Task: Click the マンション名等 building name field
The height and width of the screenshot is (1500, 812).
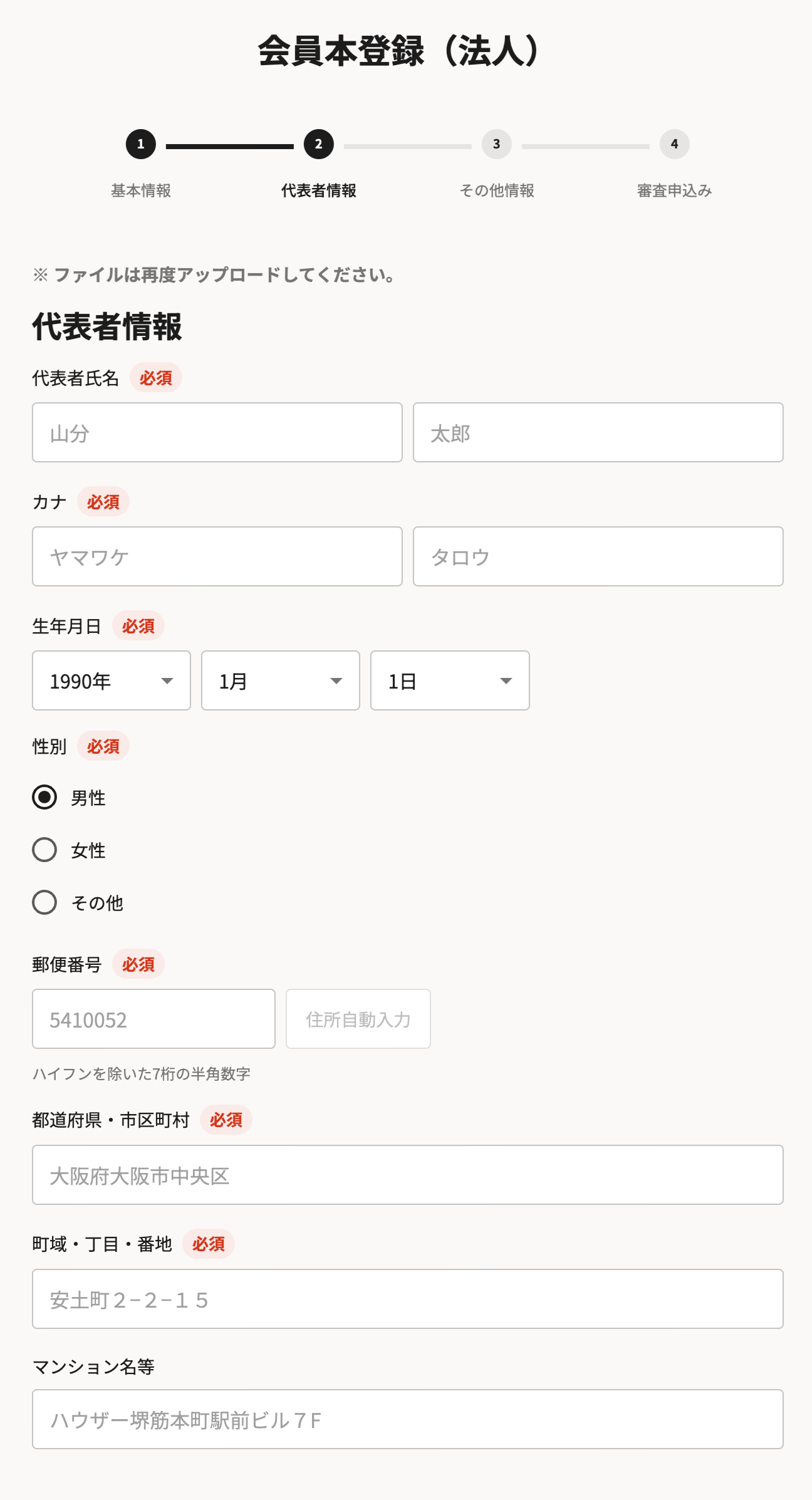Action: coord(408,1419)
